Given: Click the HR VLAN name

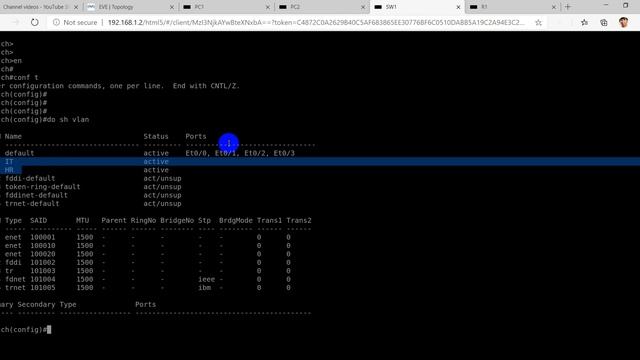Looking at the screenshot, I should pyautogui.click(x=9, y=170).
